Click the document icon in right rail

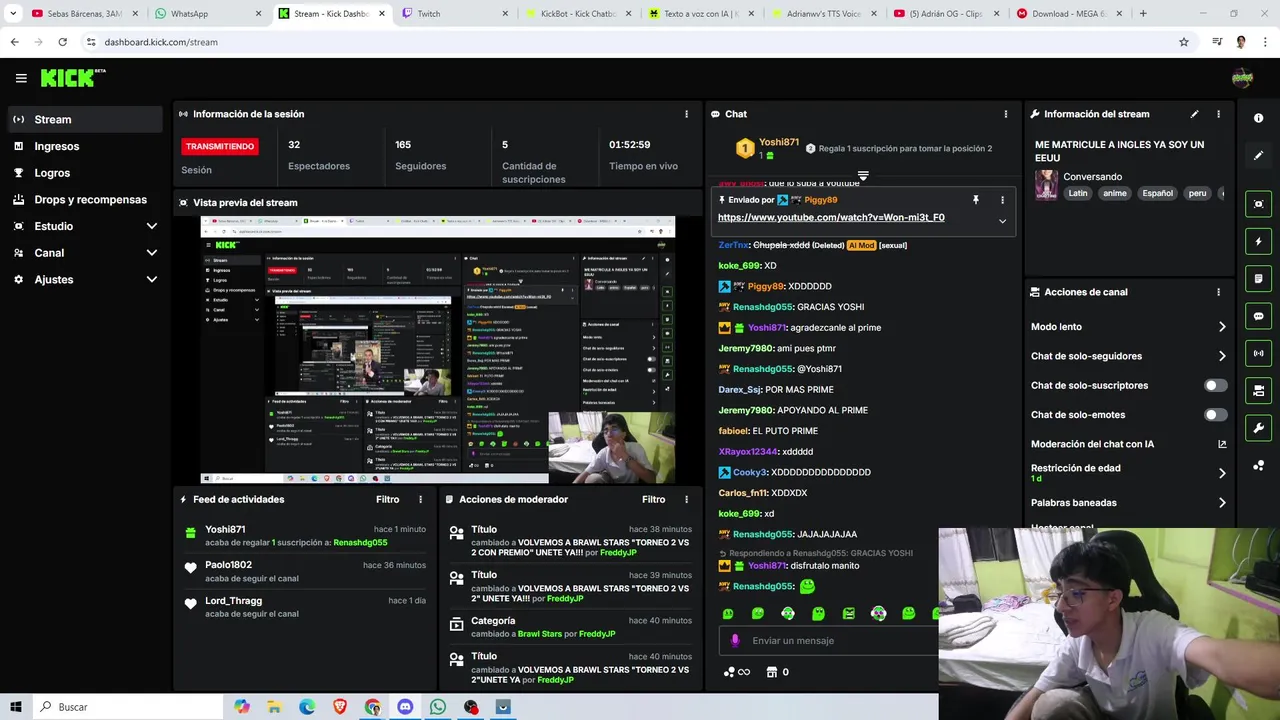1258,278
